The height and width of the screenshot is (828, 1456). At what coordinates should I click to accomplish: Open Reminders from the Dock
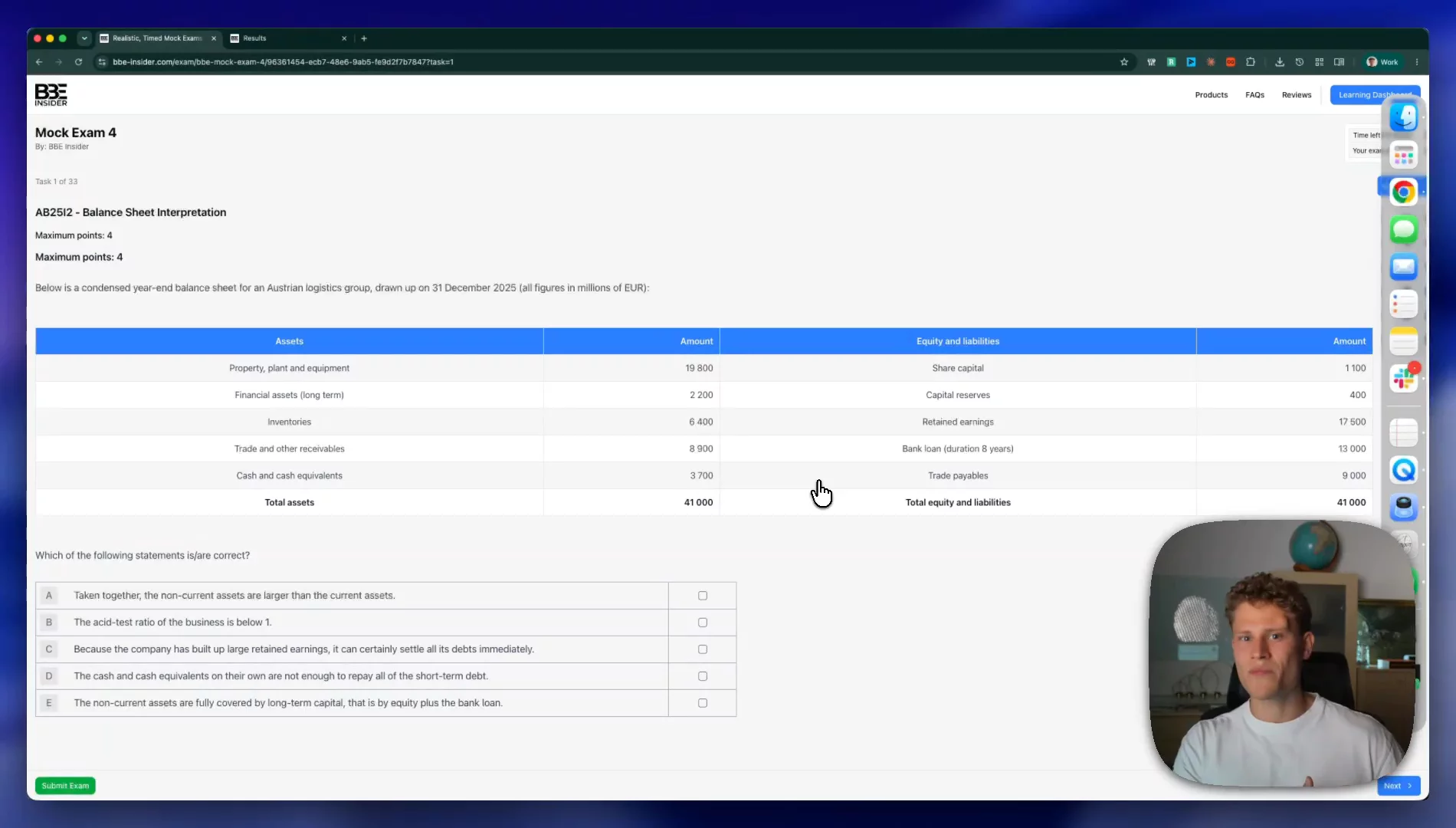tap(1403, 304)
